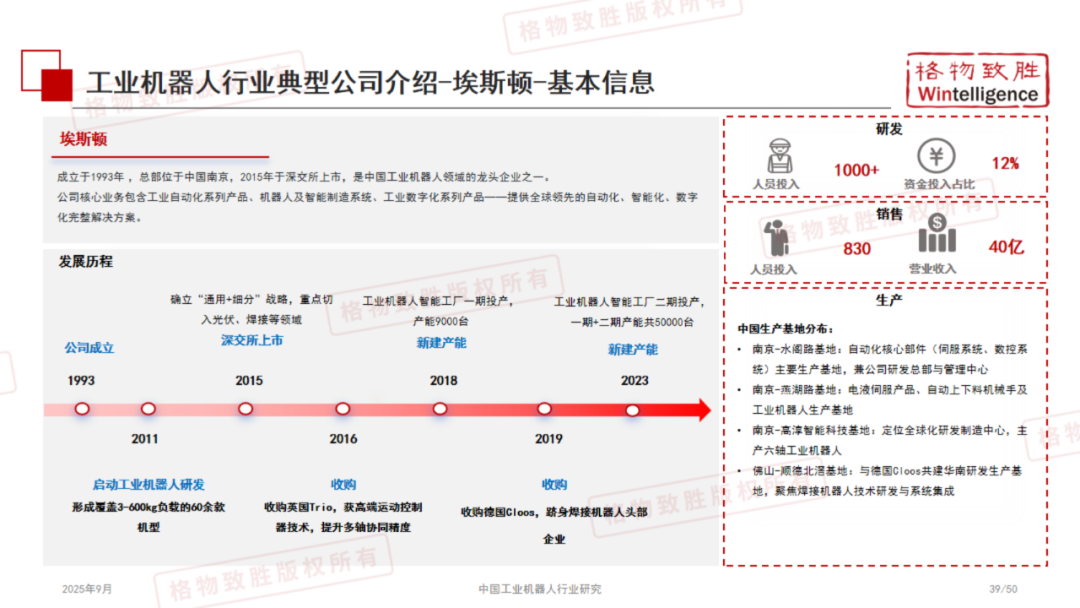Click the year 2011 text

pos(145,439)
